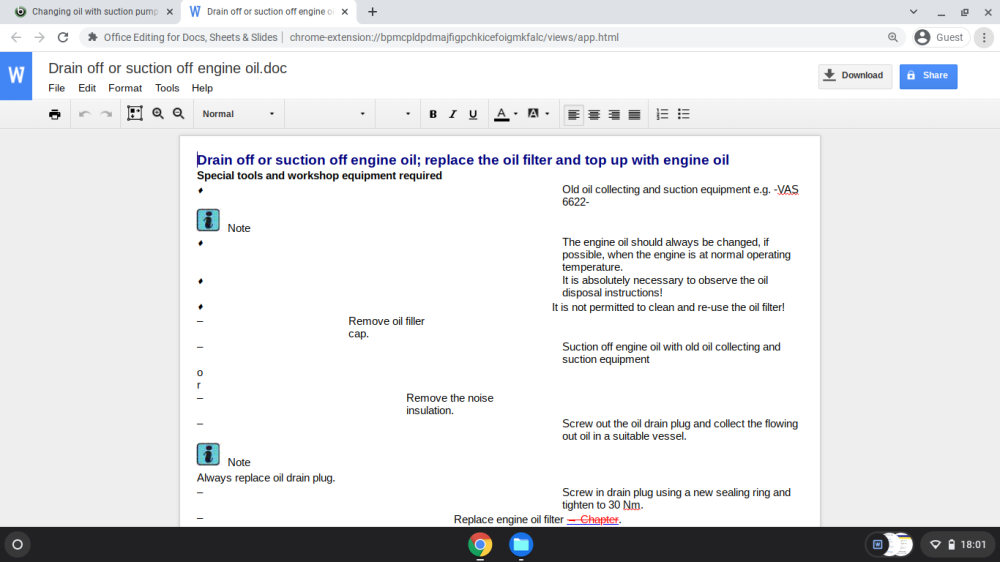Screen dimensions: 1000x562
Task: Open the Edit menu
Action: click(x=87, y=88)
